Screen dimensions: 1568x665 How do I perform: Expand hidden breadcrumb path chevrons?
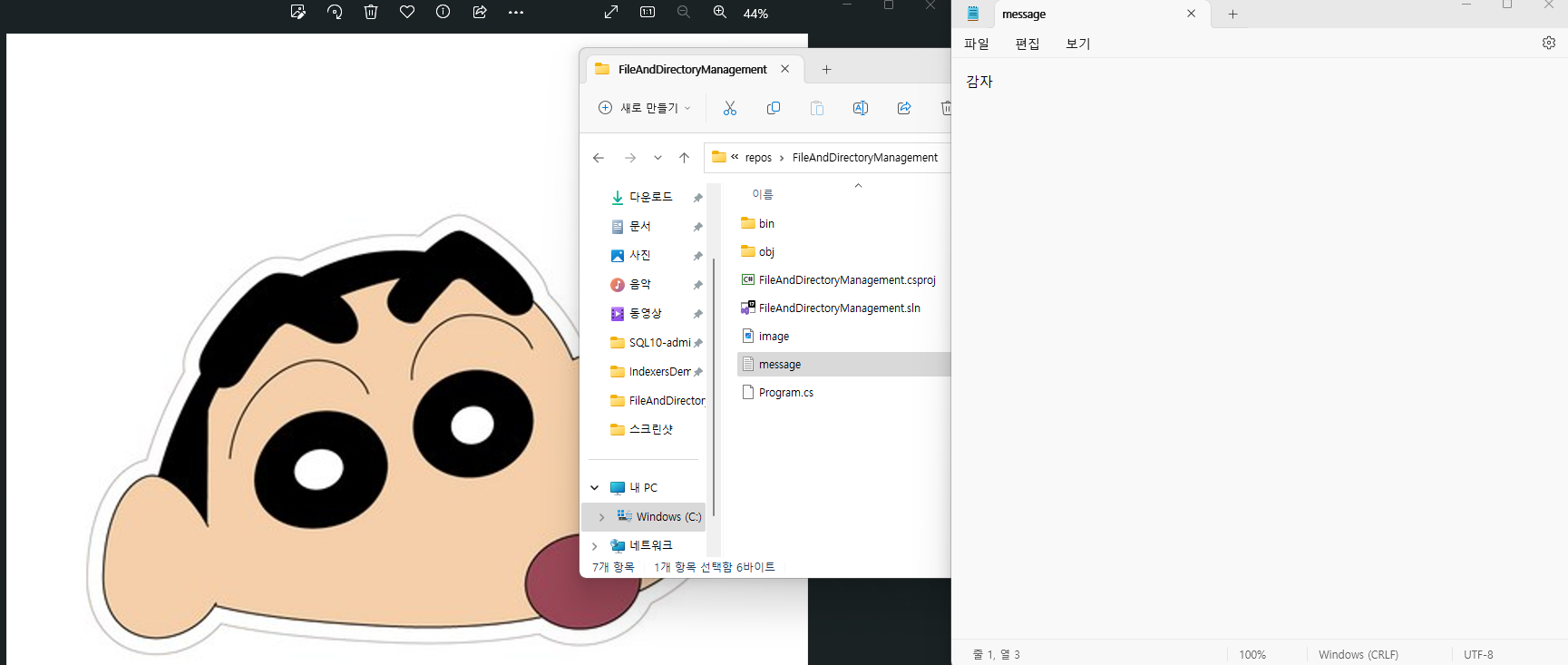[735, 157]
